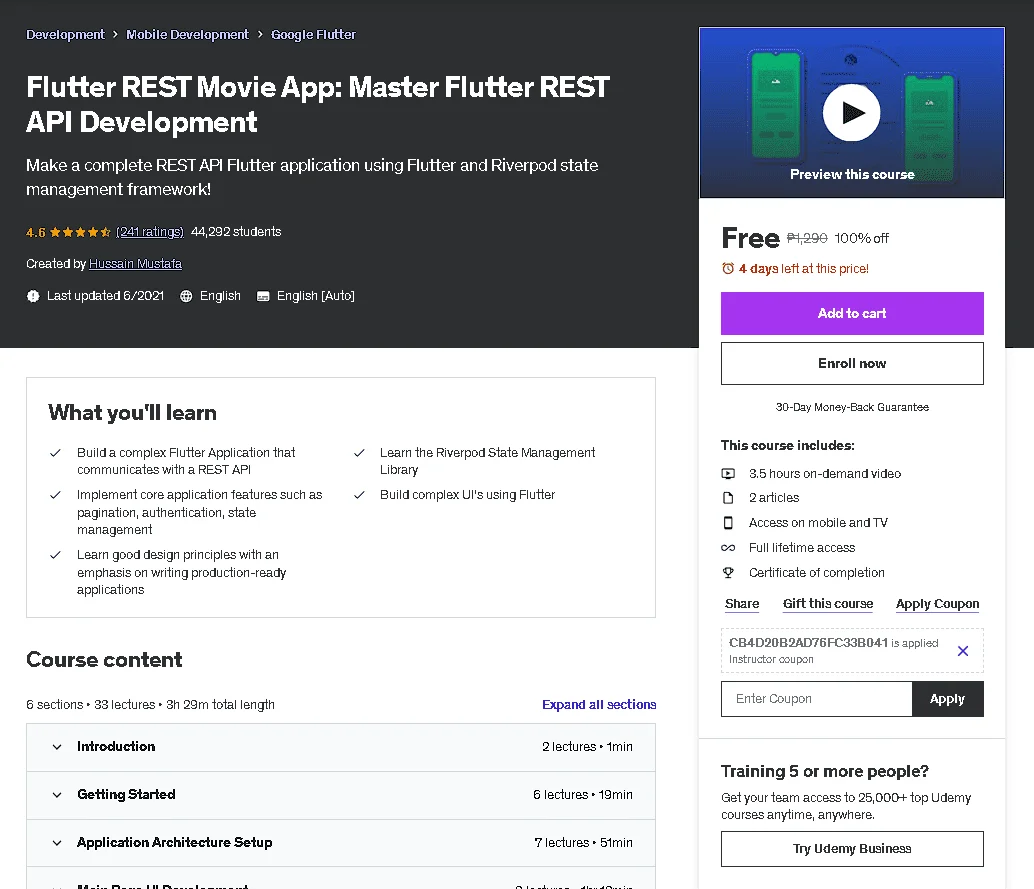Click the 7 lectures • 51min text
This screenshot has width=1034, height=889.
point(584,843)
